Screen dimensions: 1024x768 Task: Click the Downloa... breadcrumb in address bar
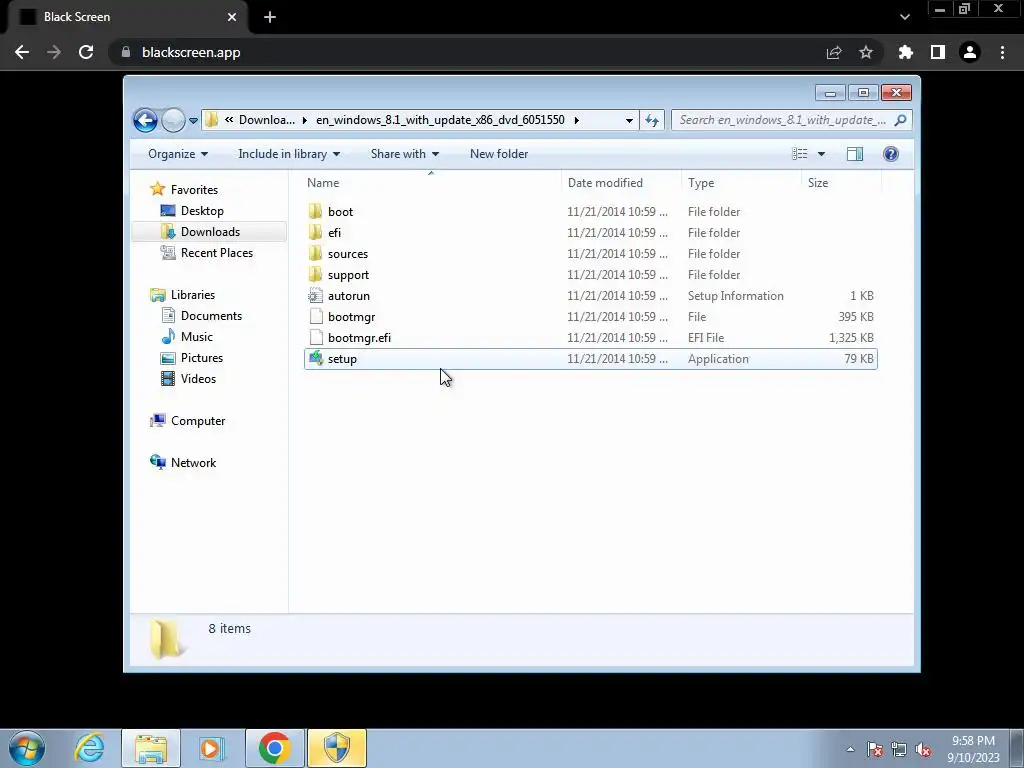(266, 120)
